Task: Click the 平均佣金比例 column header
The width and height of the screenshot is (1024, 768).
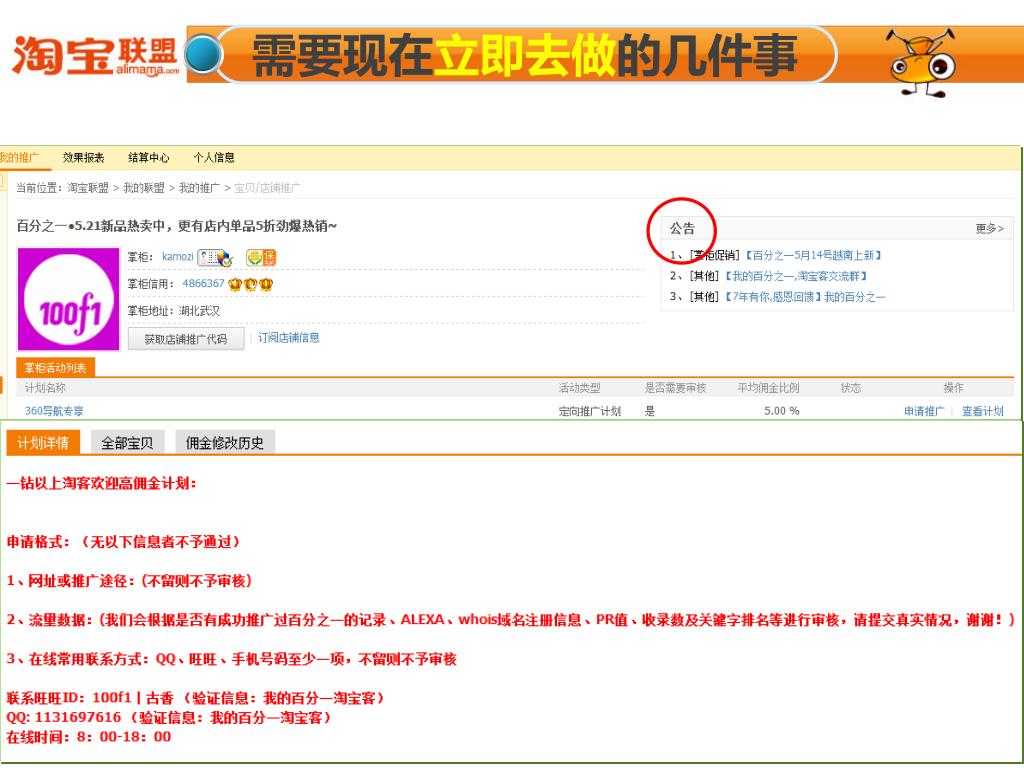Action: 769,388
